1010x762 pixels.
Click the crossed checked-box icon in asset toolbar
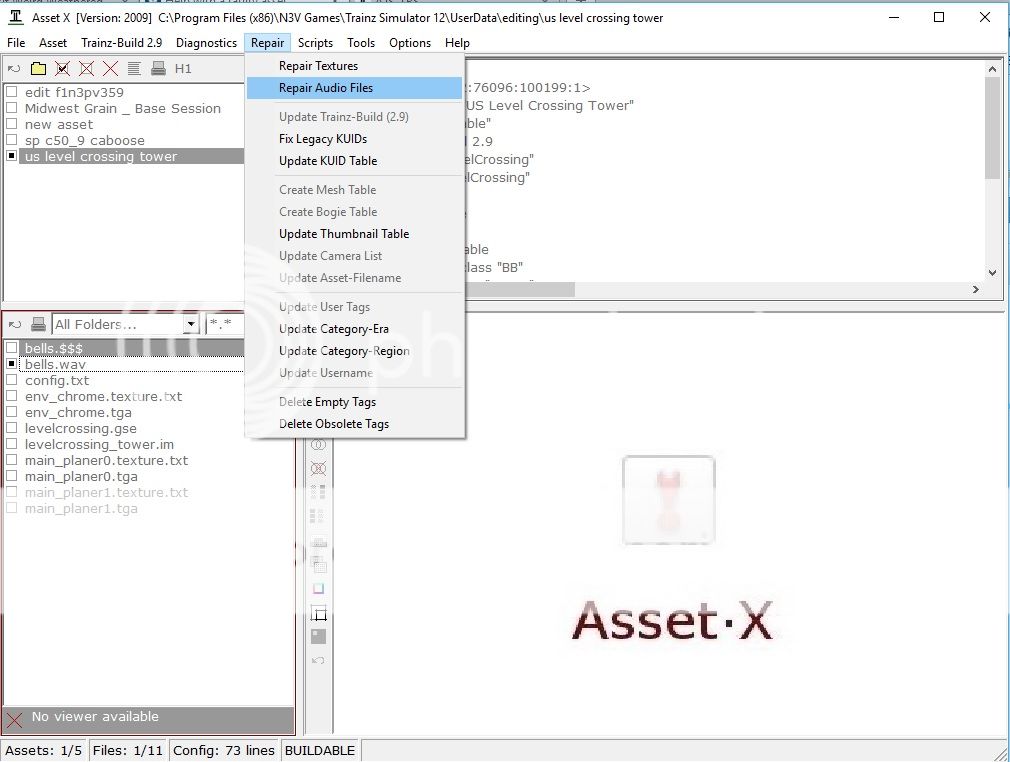click(62, 68)
